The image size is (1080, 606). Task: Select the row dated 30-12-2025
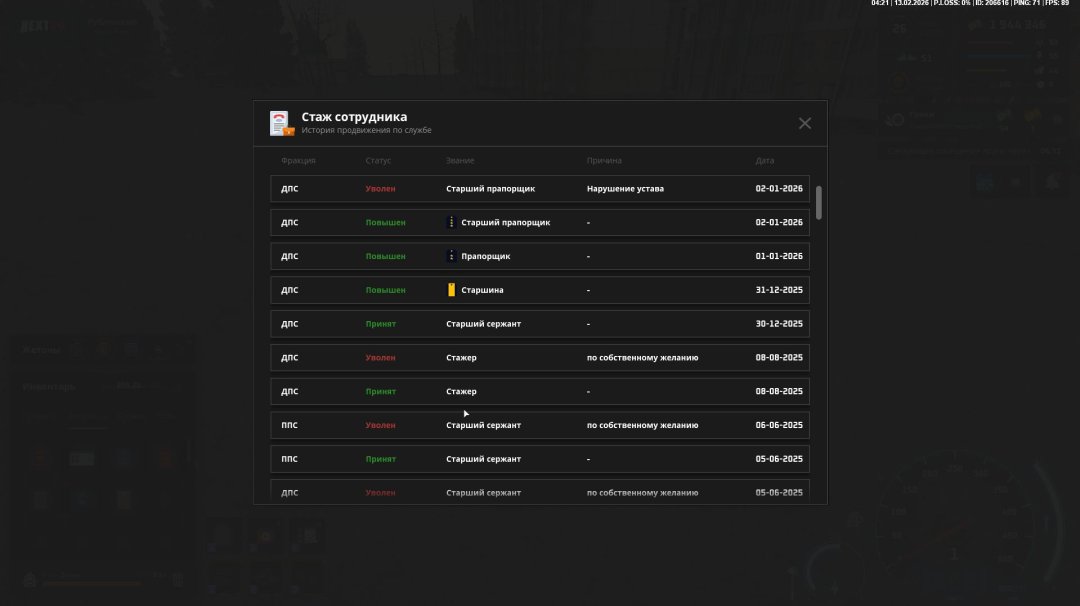pos(540,324)
